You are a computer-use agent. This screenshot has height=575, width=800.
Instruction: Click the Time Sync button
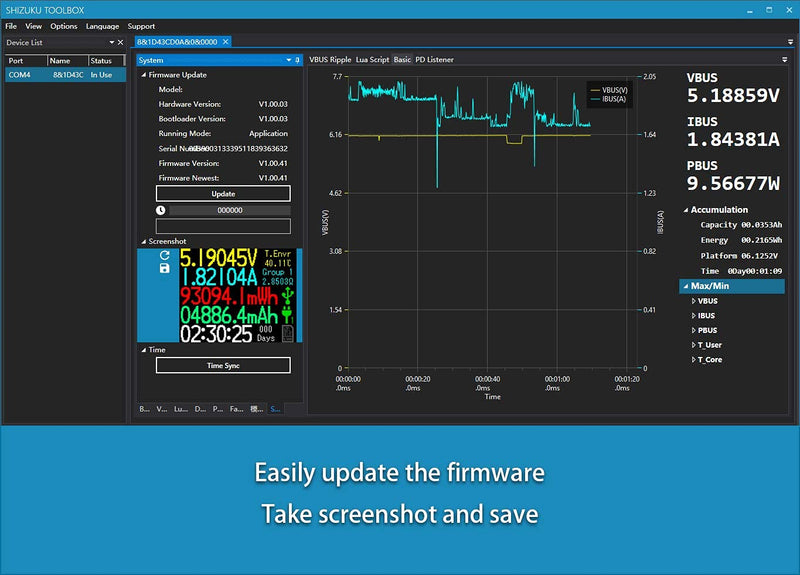(223, 365)
